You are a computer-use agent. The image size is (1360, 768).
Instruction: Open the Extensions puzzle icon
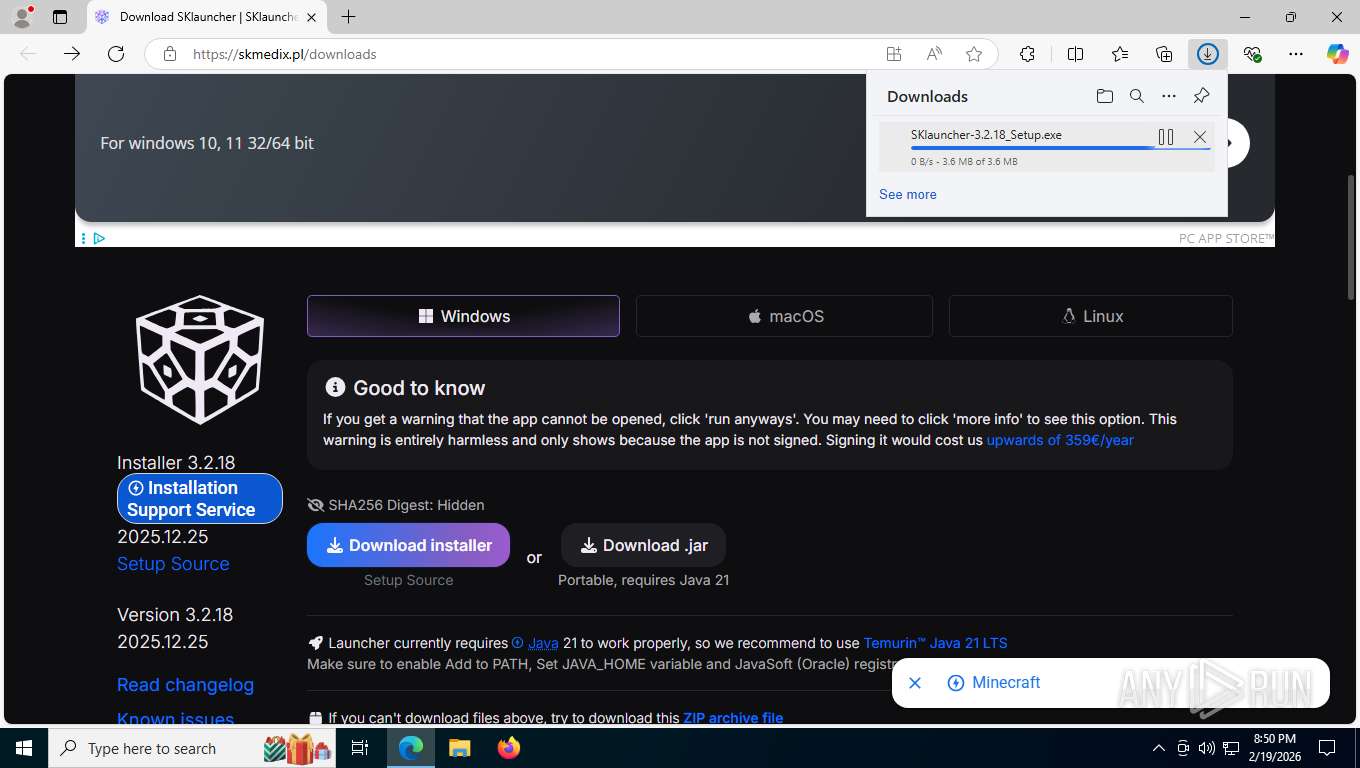pos(1027,54)
